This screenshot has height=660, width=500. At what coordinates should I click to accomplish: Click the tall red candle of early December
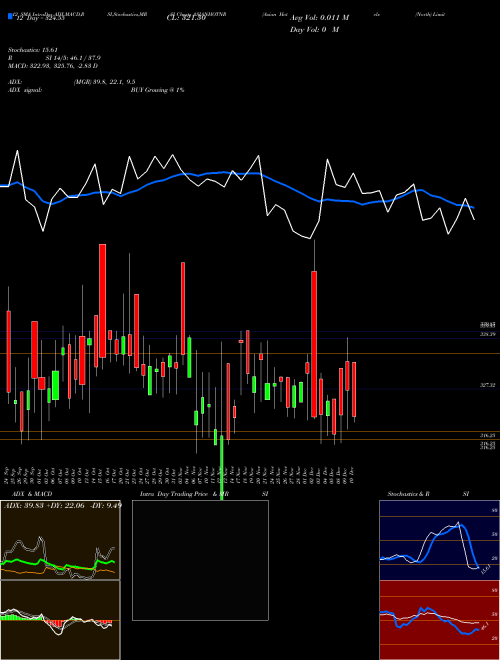pyautogui.click(x=314, y=344)
